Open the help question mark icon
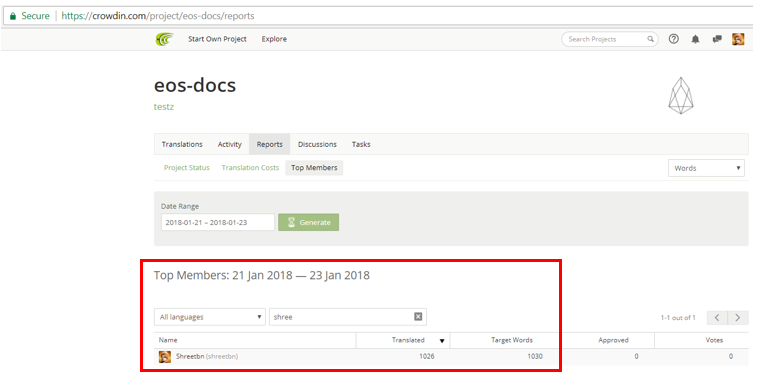Image resolution: width=757 pixels, height=374 pixels. (673, 39)
